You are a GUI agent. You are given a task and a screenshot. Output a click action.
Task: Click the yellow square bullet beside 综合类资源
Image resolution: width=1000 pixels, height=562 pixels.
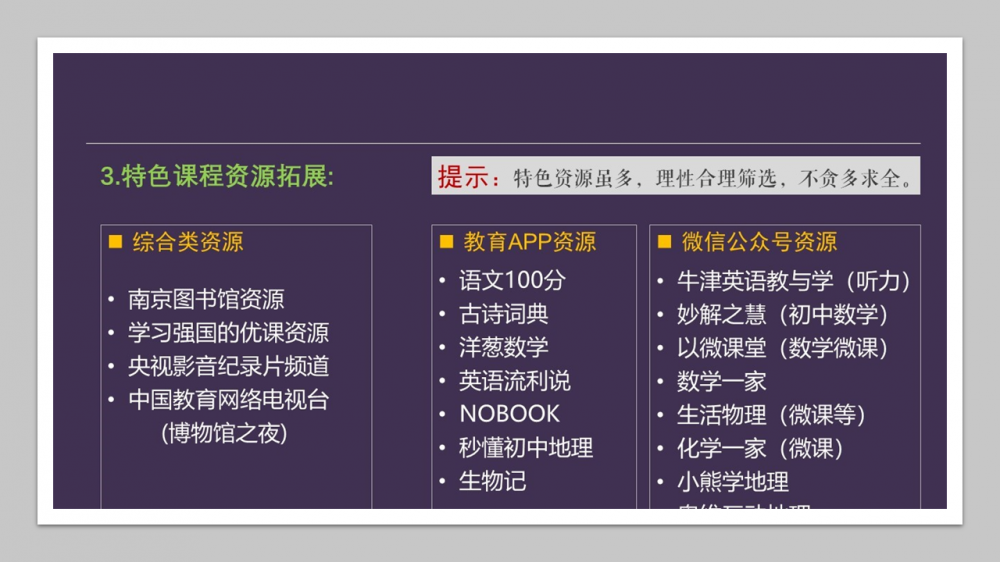click(x=115, y=242)
